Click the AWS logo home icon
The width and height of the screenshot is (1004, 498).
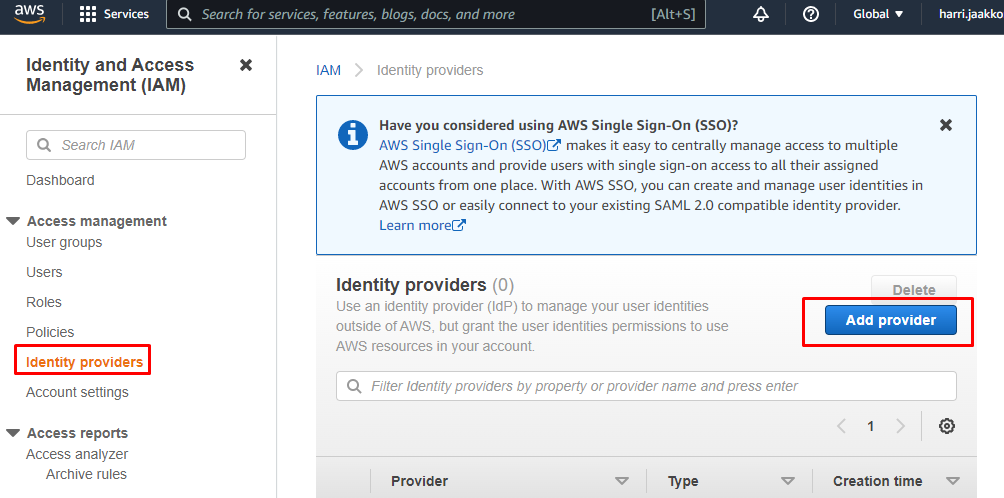tap(29, 14)
